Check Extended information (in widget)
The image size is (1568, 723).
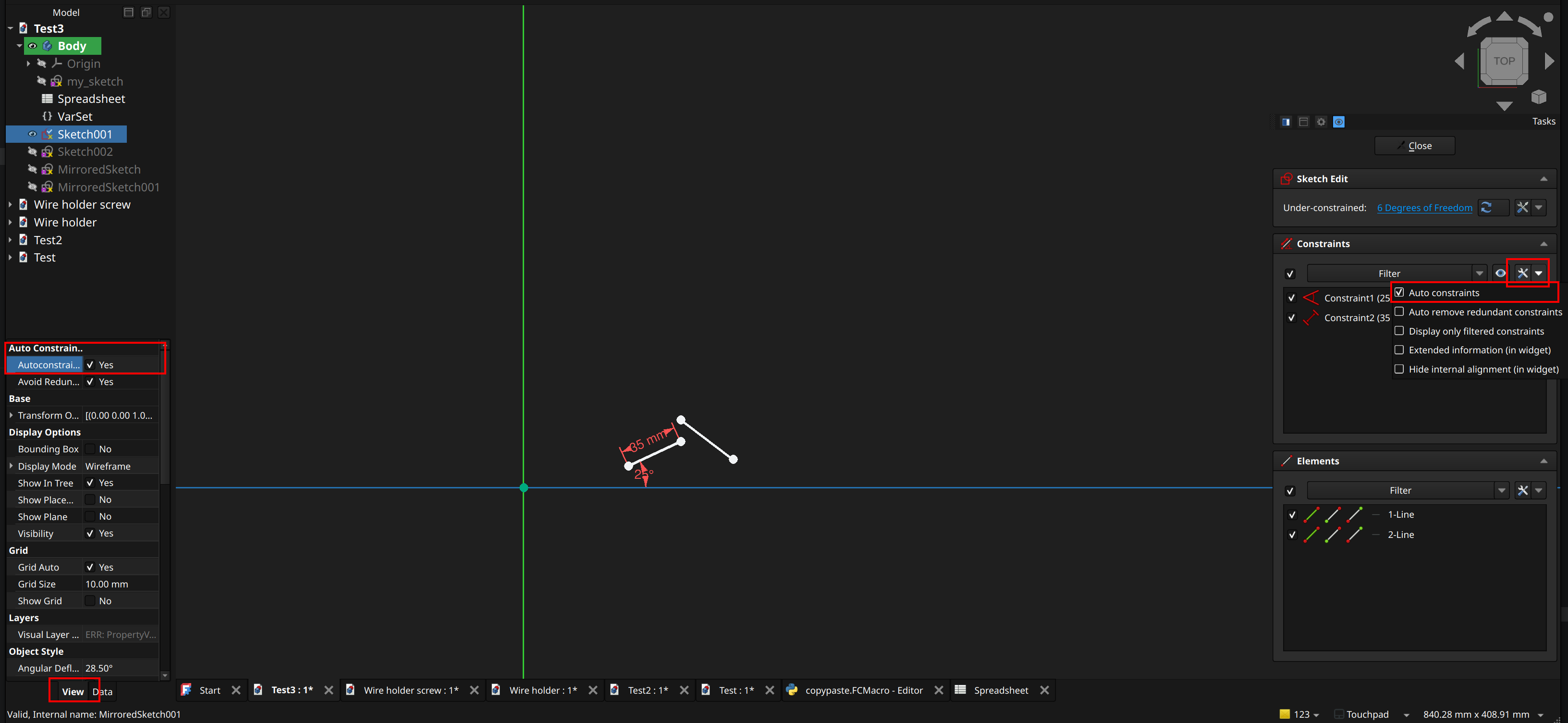[x=1399, y=349]
